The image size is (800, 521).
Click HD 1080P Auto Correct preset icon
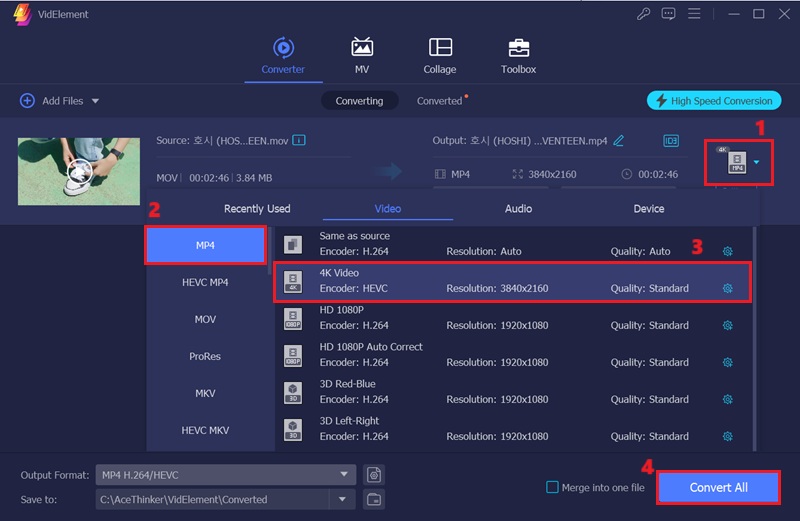[x=293, y=356]
